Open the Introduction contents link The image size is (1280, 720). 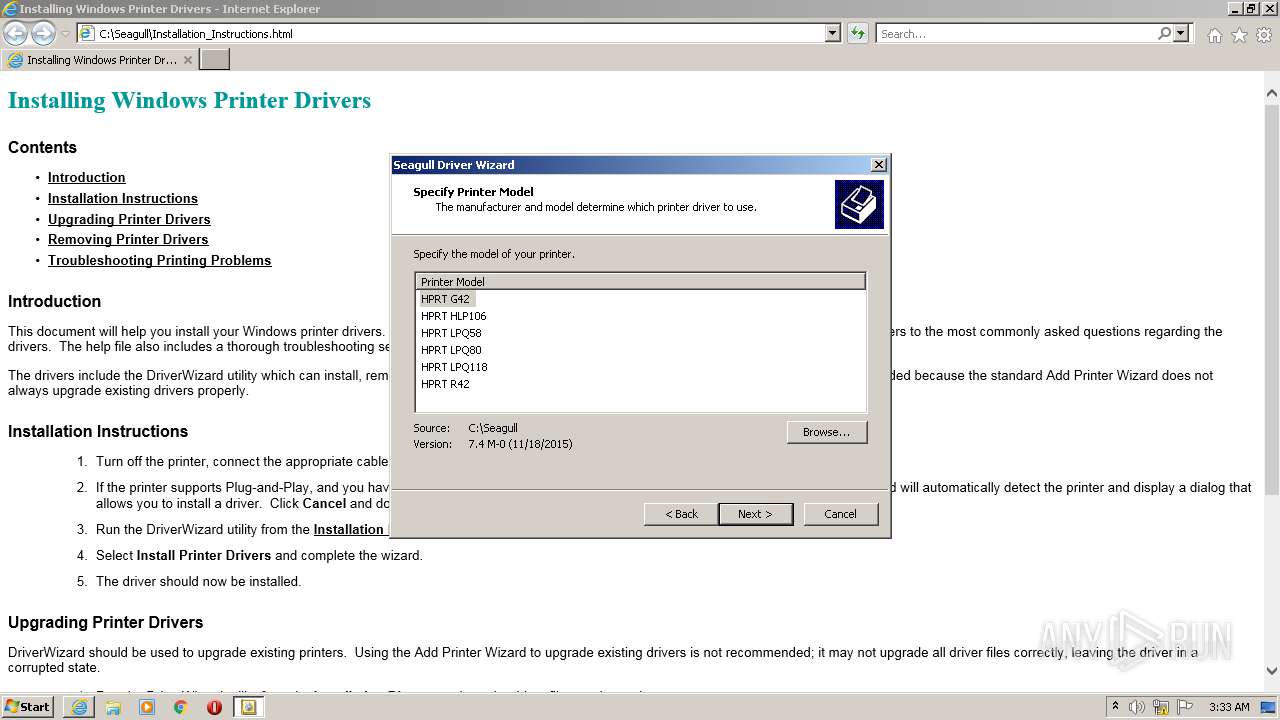coord(86,177)
